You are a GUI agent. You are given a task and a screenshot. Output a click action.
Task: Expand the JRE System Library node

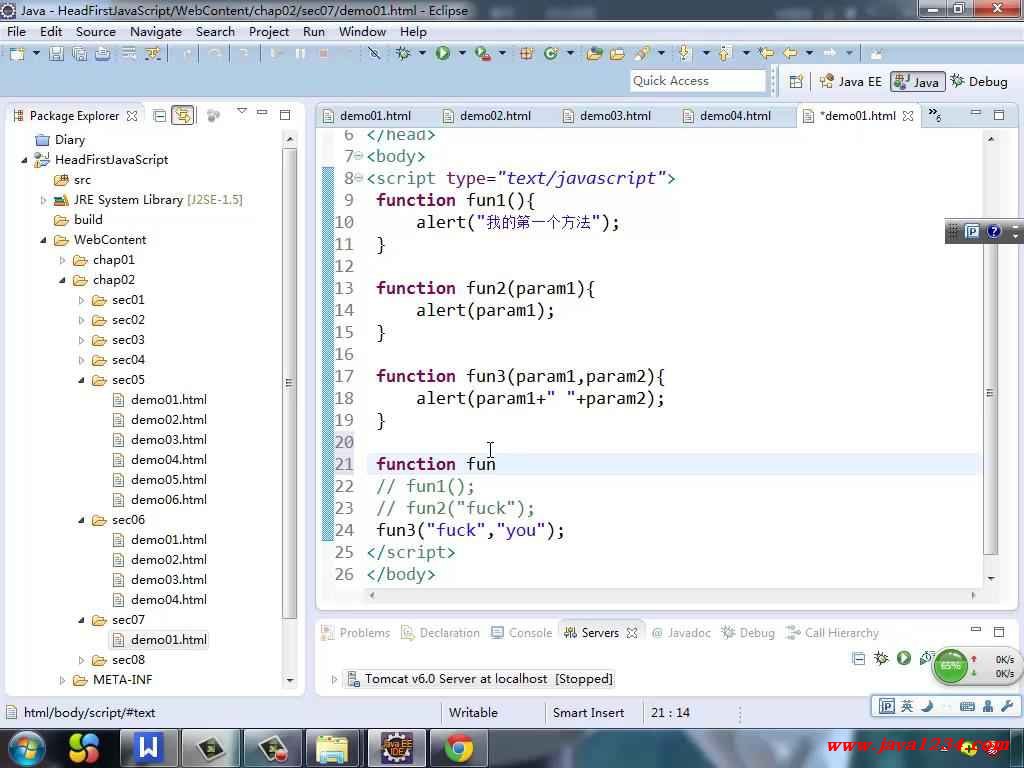(x=44, y=200)
